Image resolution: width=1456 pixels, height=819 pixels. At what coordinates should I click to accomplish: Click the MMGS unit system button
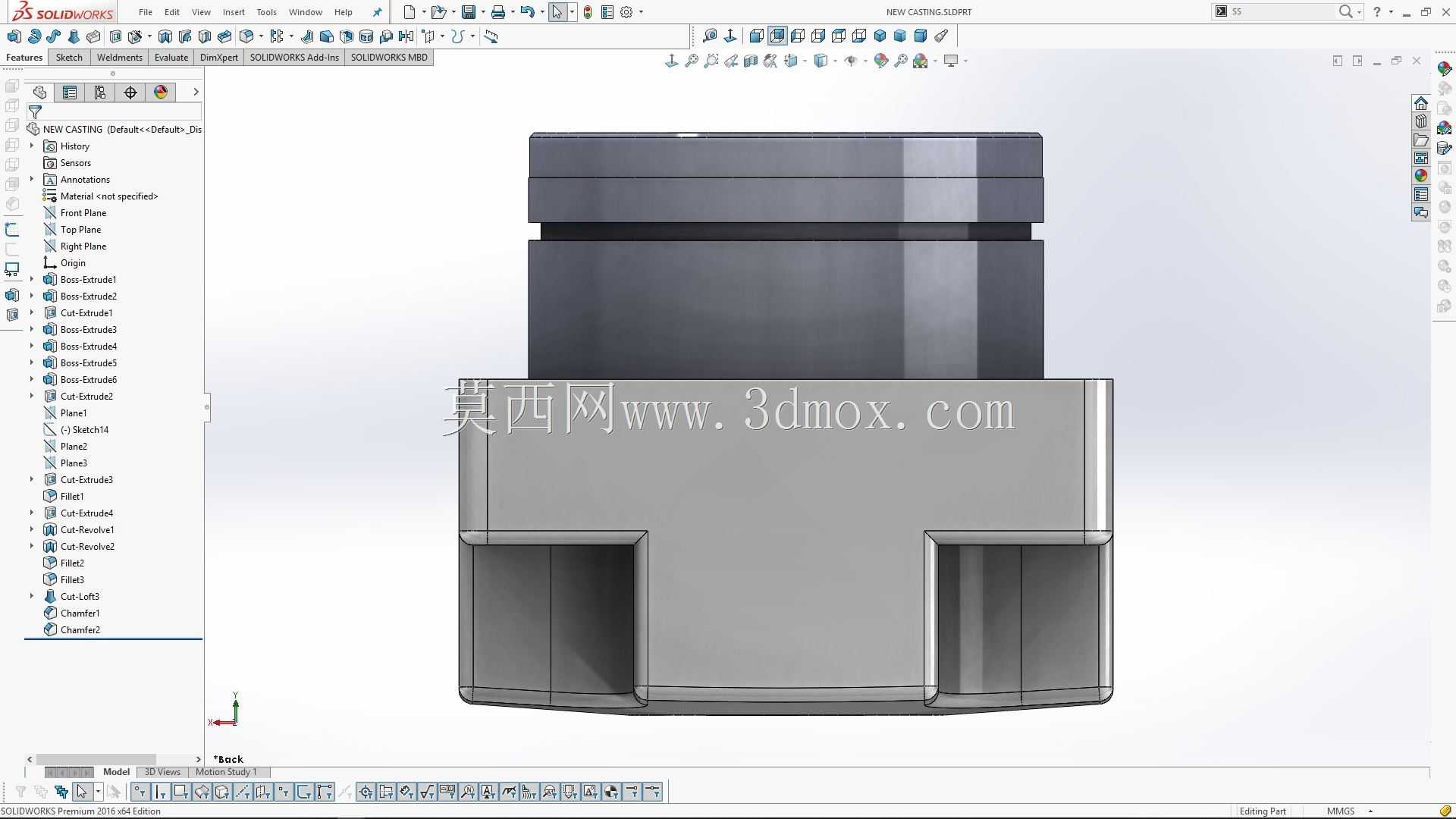point(1341,811)
